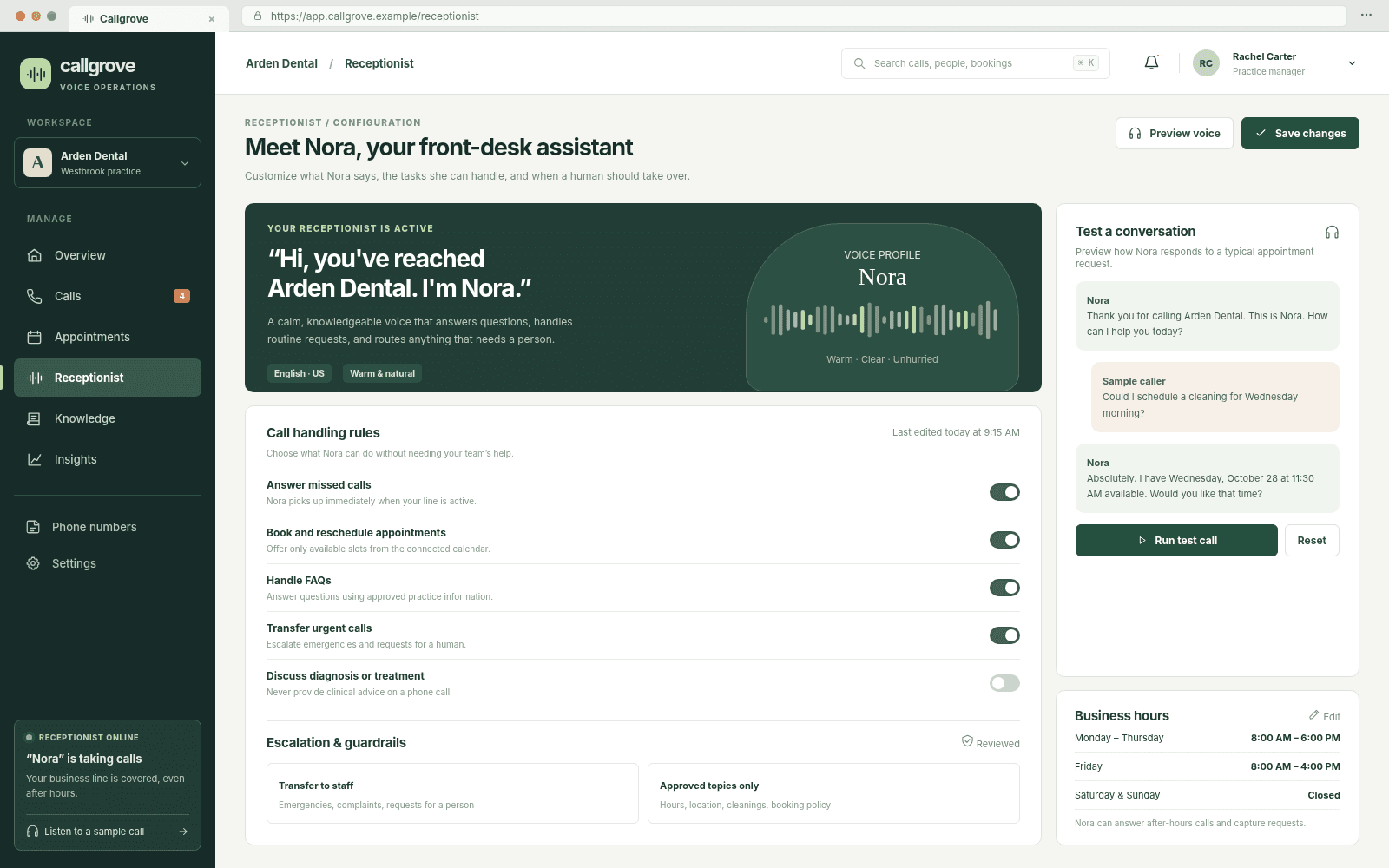Click the pencil Edit icon for Business hours
The width and height of the screenshot is (1389, 868).
click(x=1314, y=715)
